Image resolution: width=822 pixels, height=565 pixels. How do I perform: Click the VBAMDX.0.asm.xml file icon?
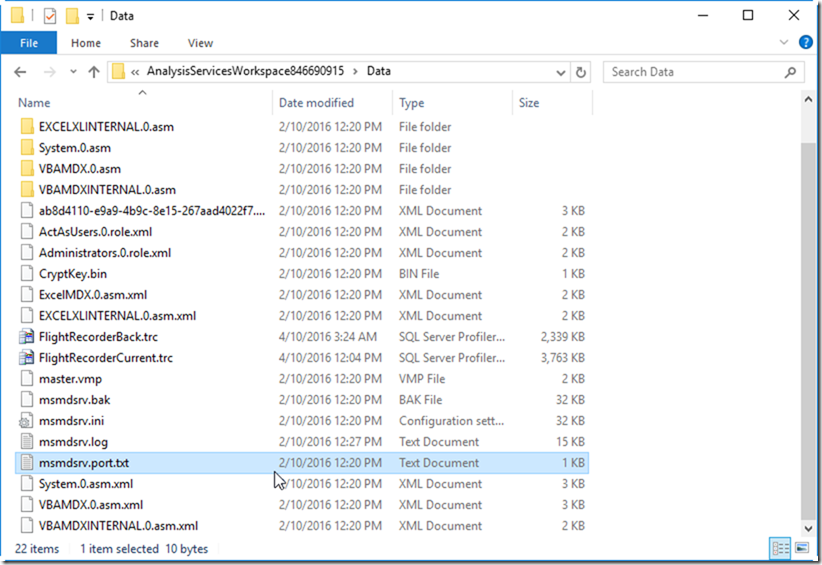(x=27, y=504)
